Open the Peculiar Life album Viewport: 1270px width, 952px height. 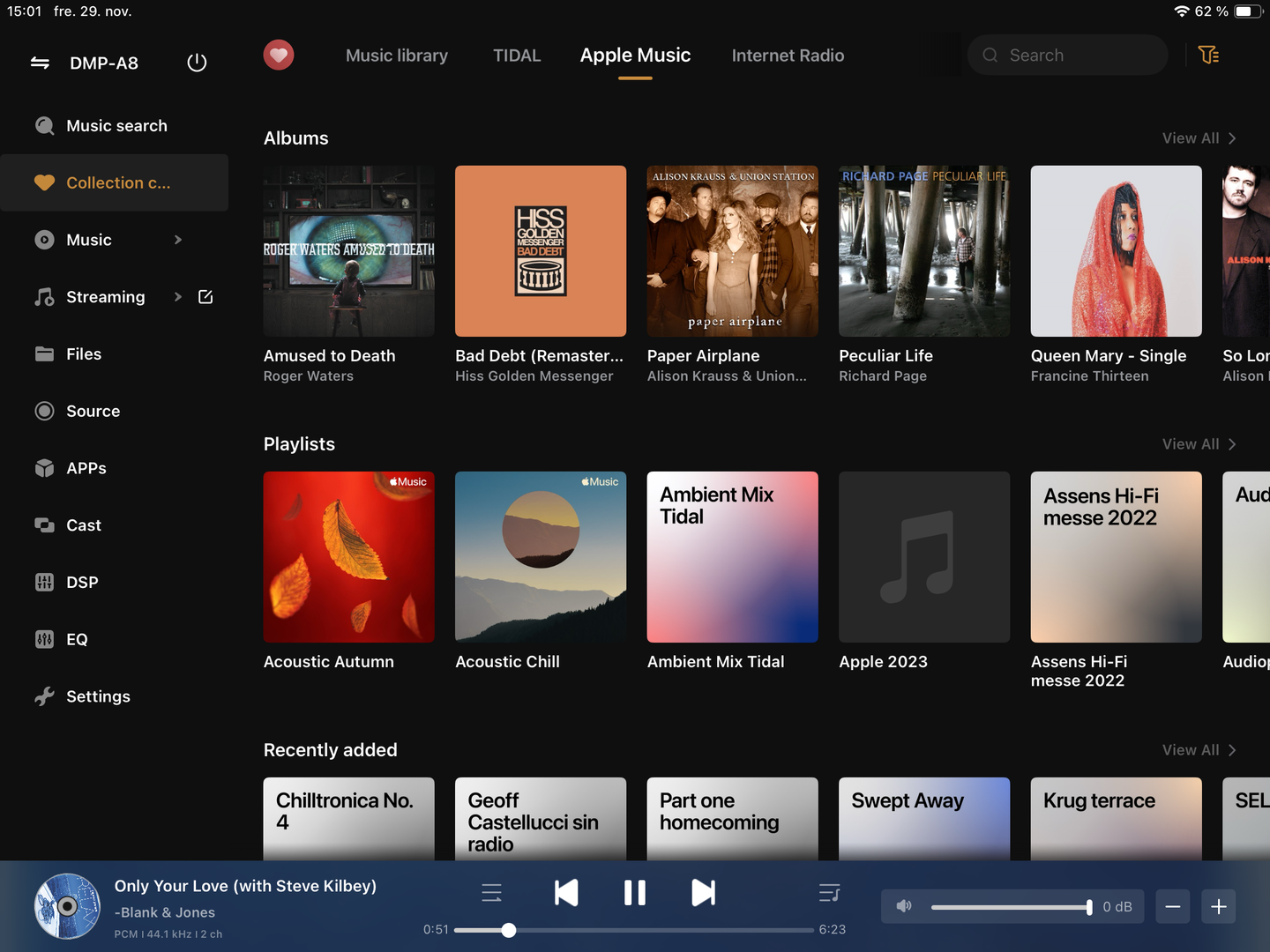tap(924, 251)
